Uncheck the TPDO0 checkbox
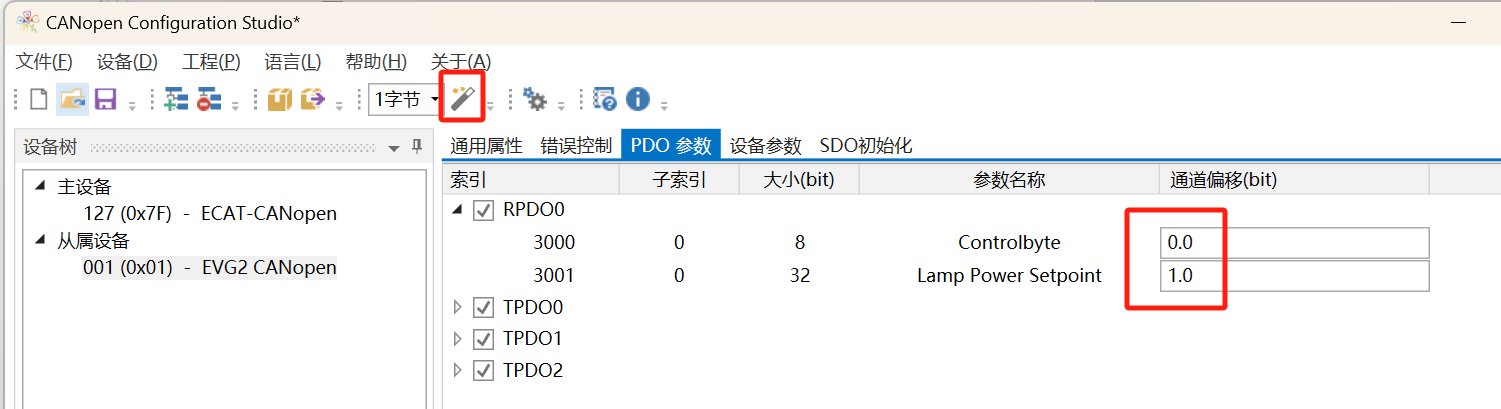This screenshot has width=1501, height=409. pos(484,307)
